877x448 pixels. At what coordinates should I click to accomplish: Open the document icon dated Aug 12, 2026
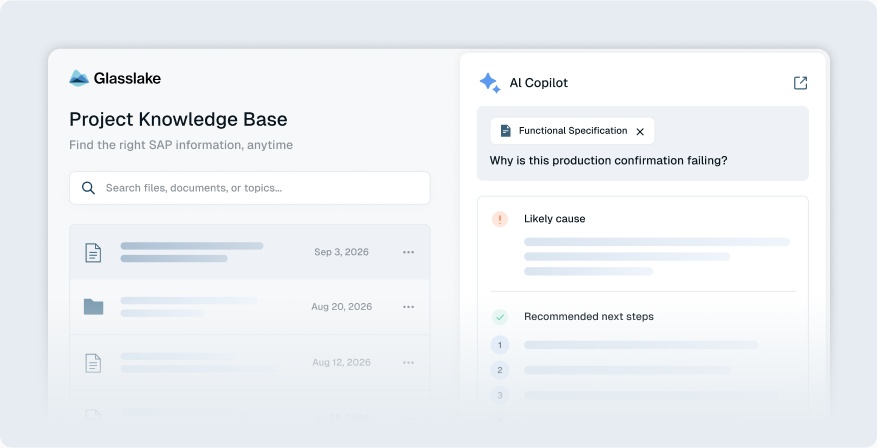coord(93,364)
